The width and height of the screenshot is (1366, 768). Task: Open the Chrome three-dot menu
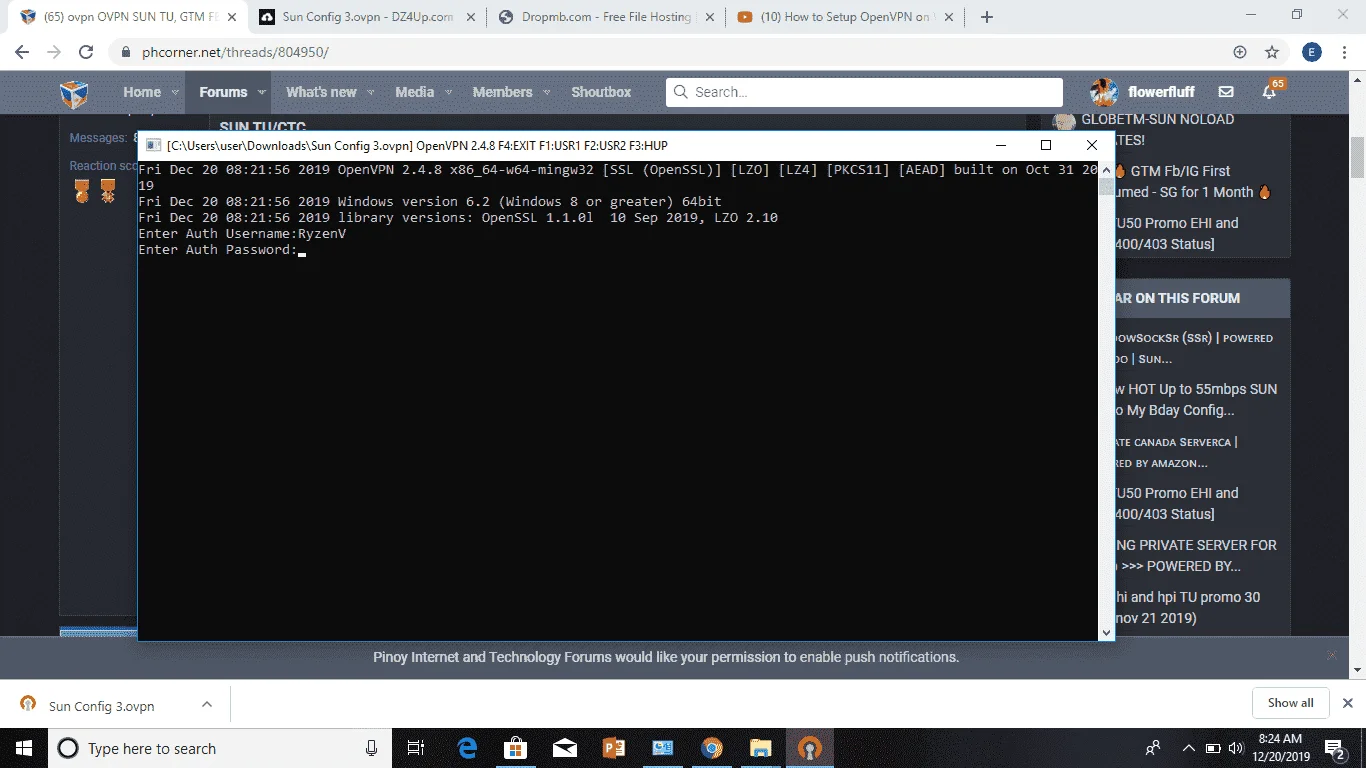pyautogui.click(x=1345, y=52)
